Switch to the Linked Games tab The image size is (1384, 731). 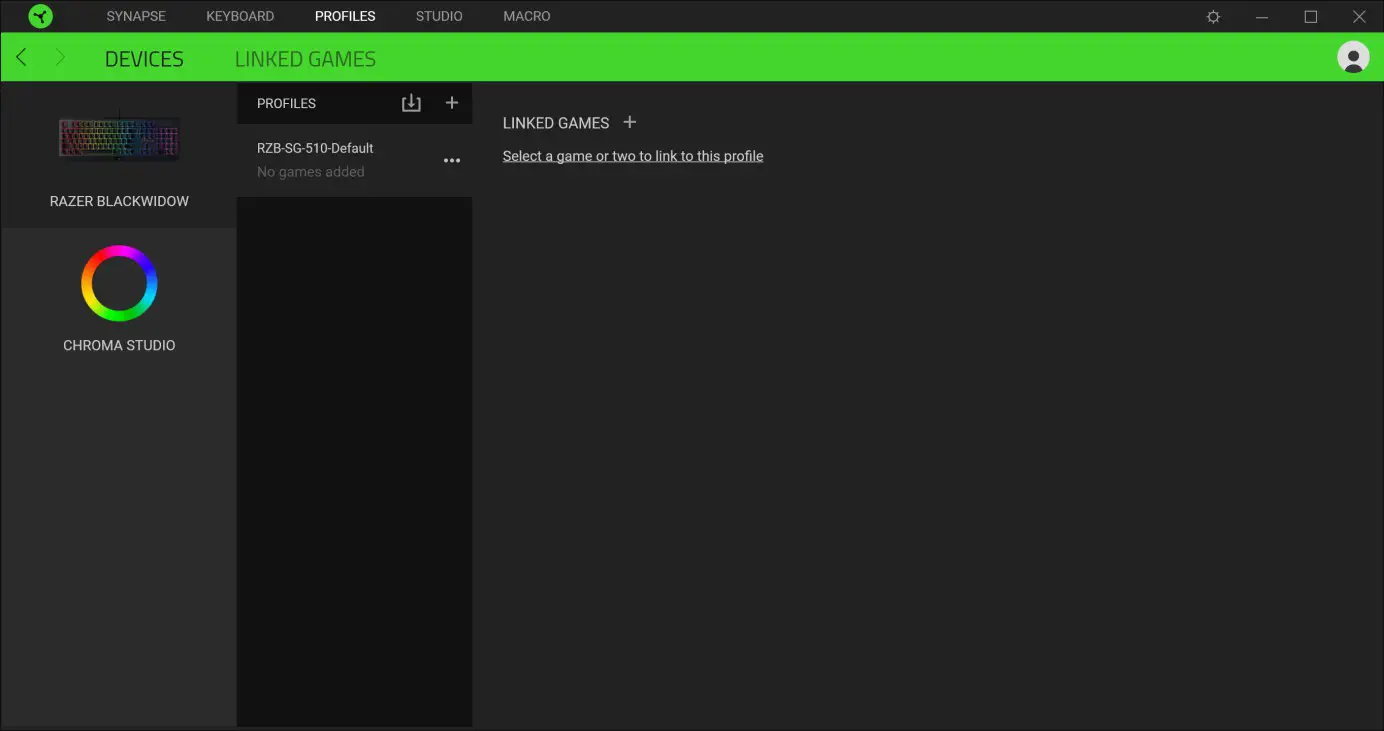pos(305,58)
